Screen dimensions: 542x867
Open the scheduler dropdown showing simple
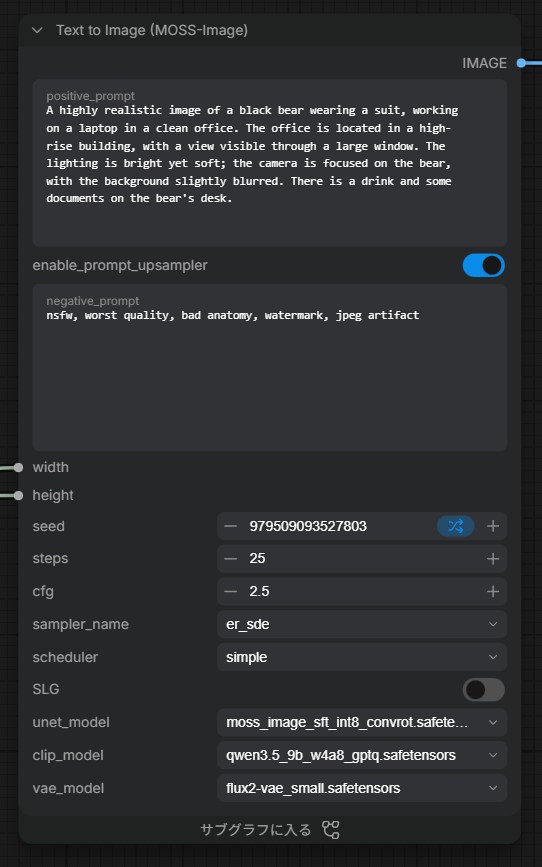[362, 657]
